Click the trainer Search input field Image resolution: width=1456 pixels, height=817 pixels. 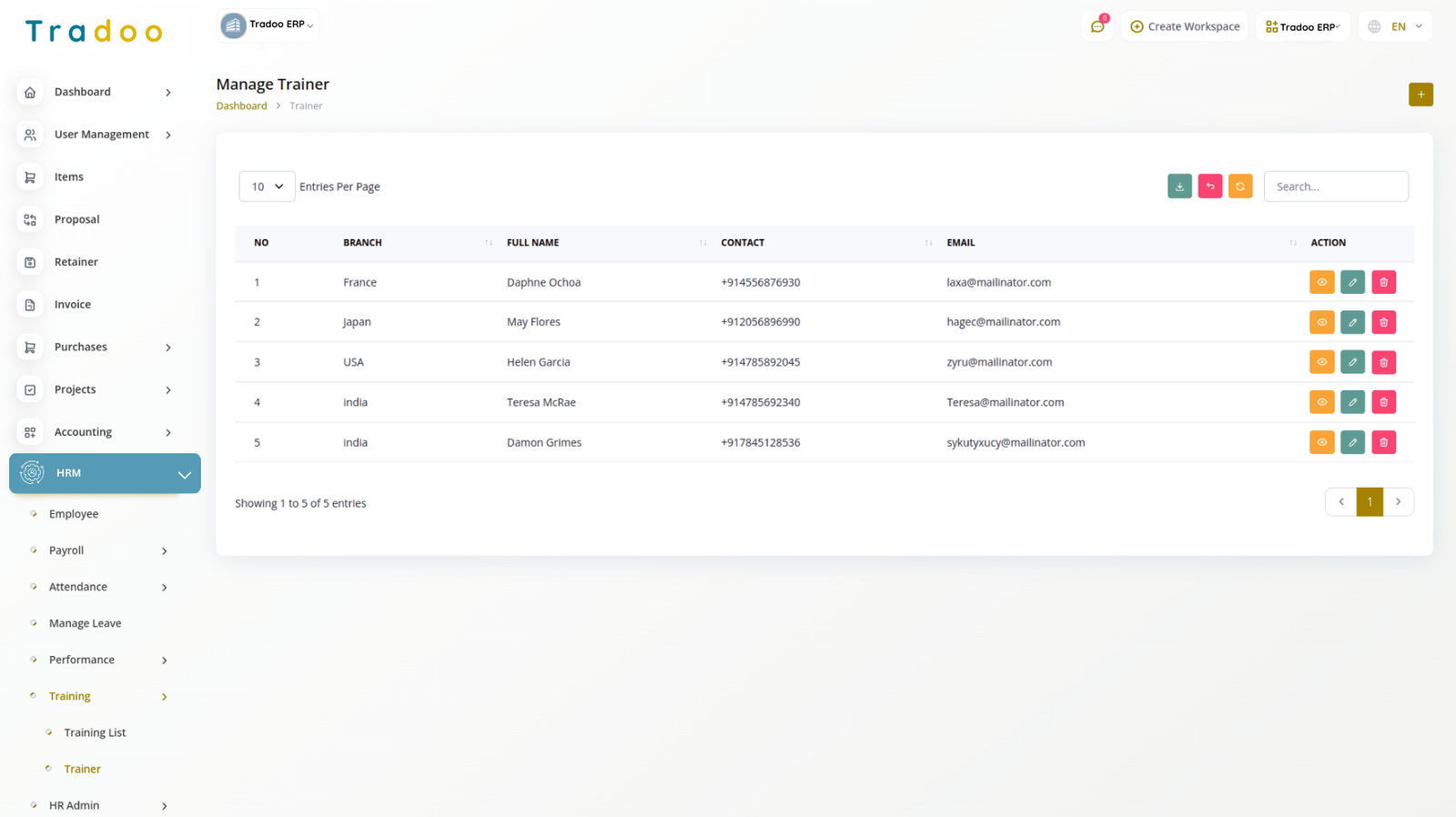click(1335, 187)
